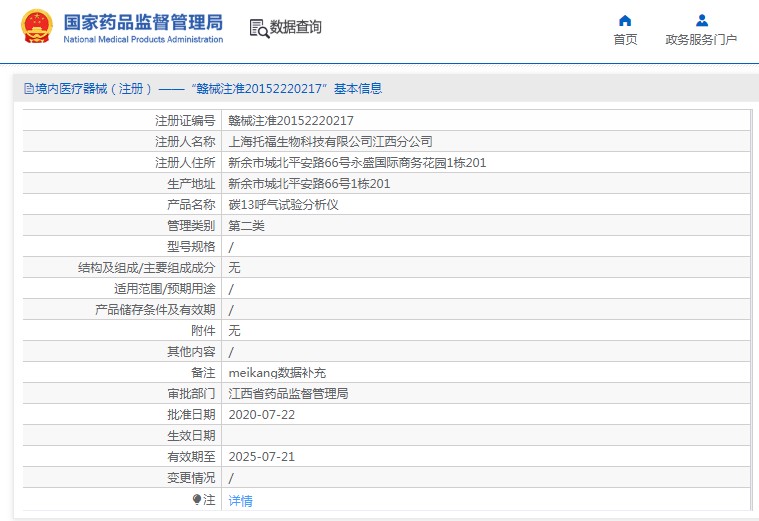The image size is (759, 521).
Task: Click the 数据查询 magnifier icon
Action: coord(259,28)
